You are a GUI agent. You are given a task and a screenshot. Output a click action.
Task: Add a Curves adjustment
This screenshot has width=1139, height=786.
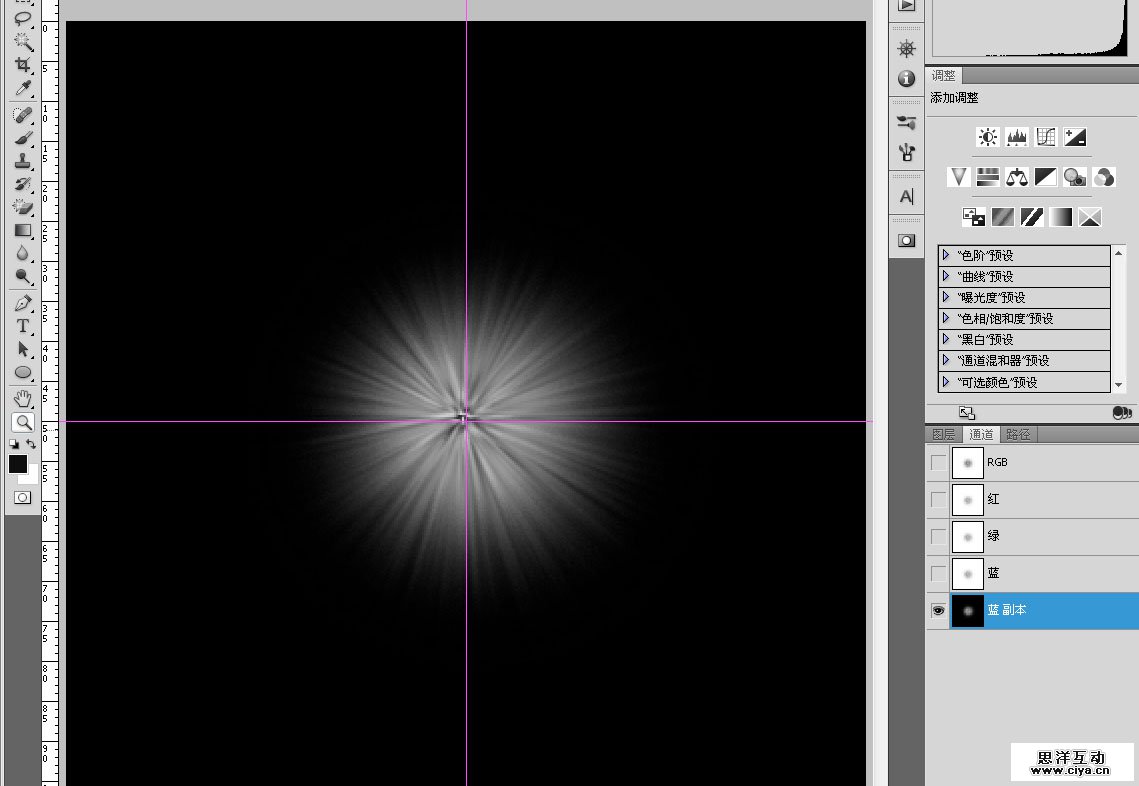(1046, 137)
